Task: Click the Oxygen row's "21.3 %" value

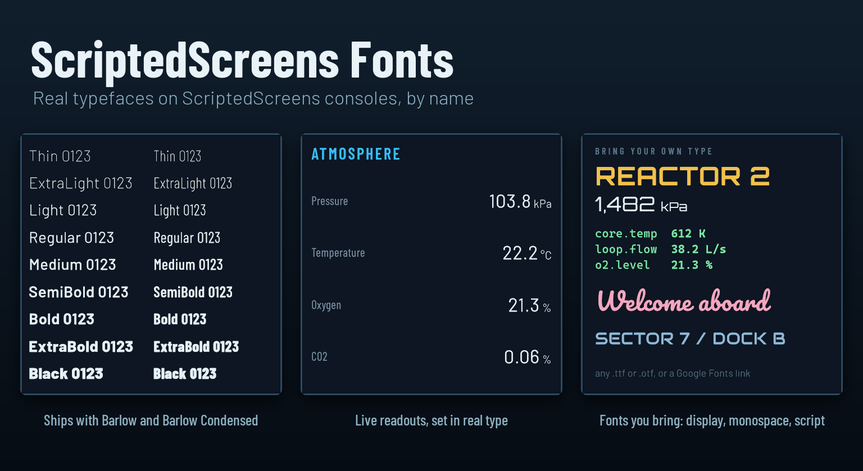Action: coord(529,305)
